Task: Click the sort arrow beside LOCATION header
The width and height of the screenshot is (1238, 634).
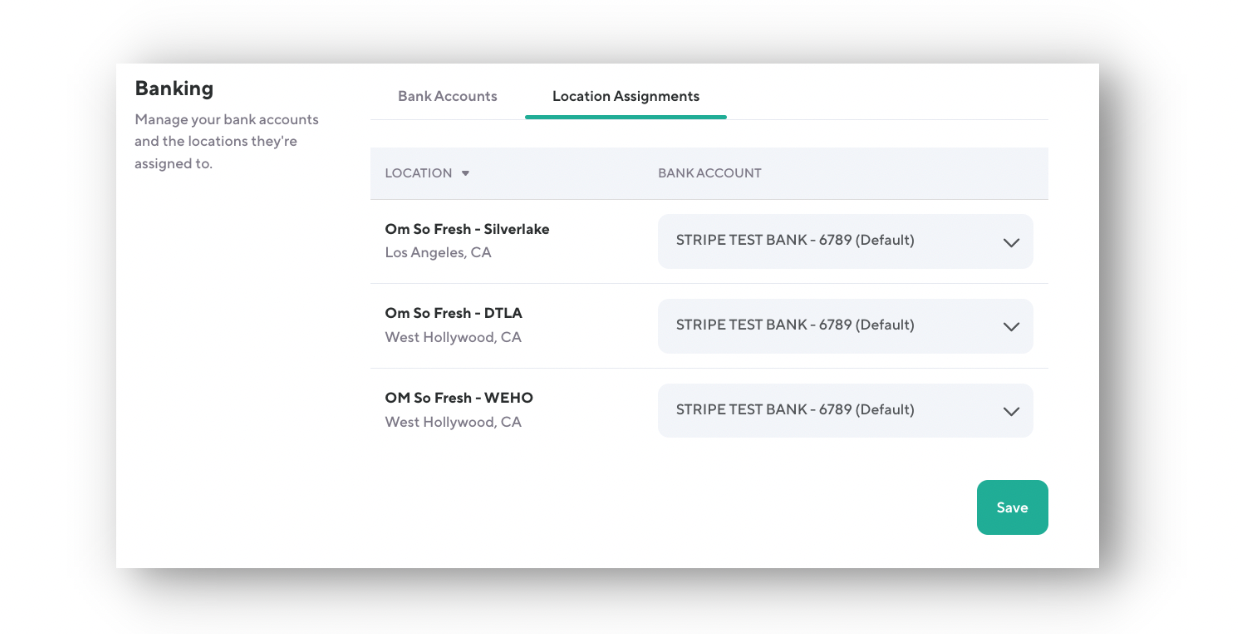Action: tap(465, 174)
